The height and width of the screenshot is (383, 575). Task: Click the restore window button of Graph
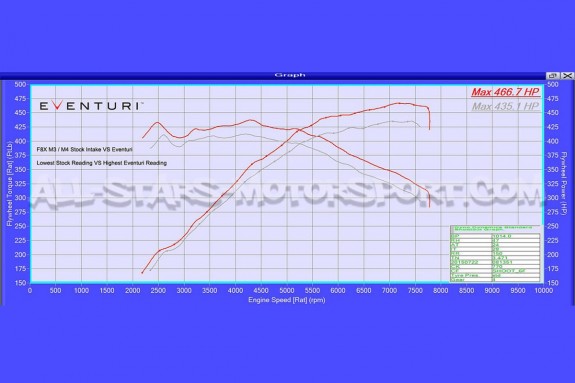pyautogui.click(x=553, y=76)
